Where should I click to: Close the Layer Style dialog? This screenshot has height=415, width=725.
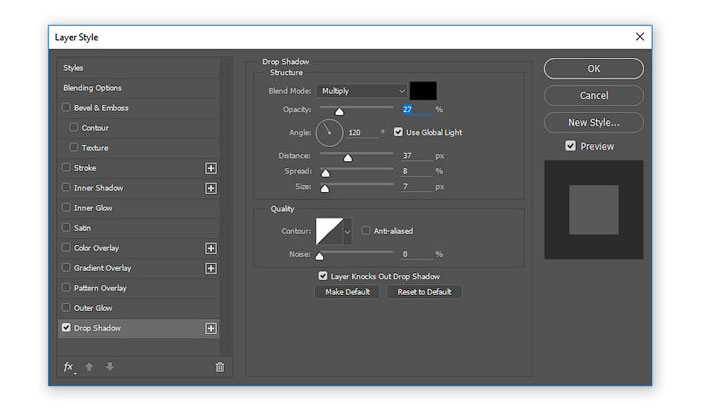pos(640,37)
